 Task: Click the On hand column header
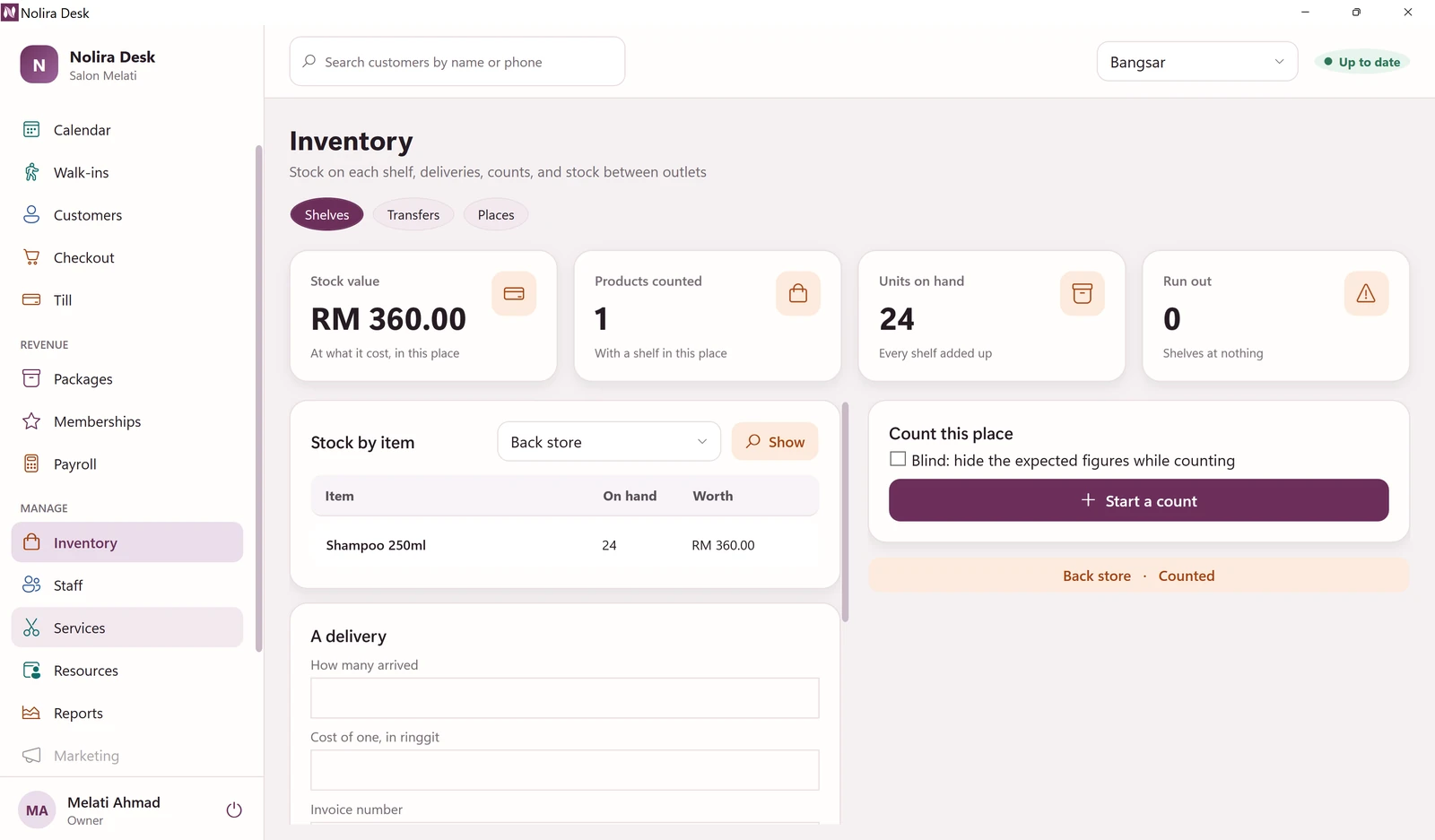[x=630, y=496]
